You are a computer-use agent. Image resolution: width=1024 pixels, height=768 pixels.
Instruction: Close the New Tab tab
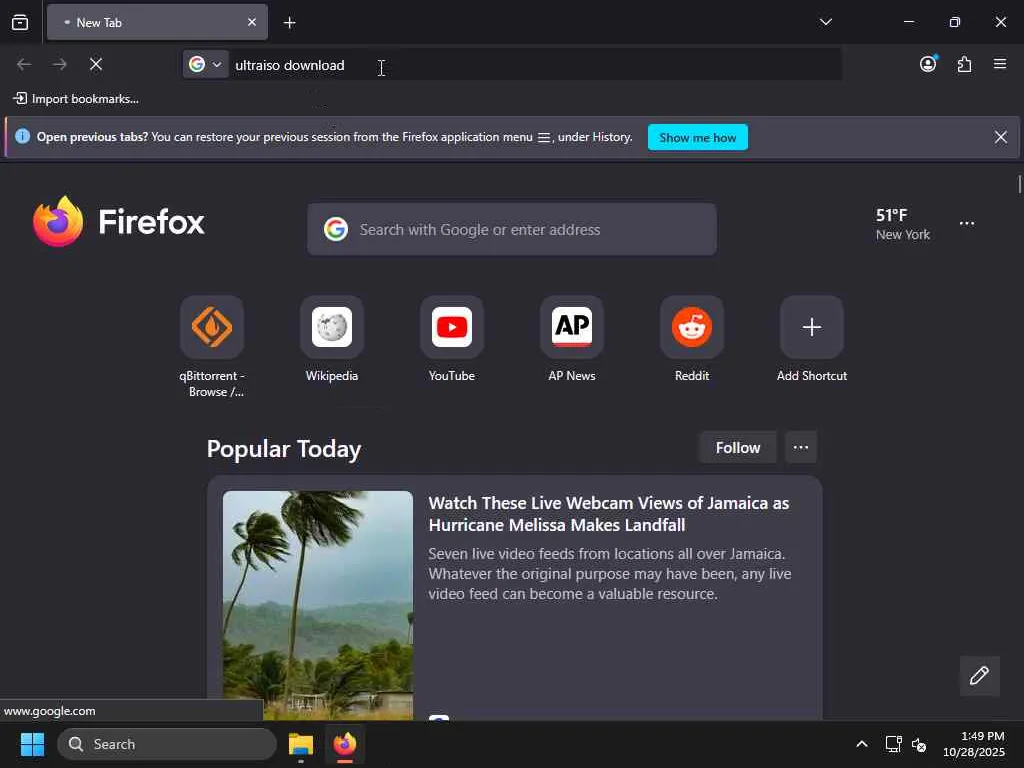[252, 22]
